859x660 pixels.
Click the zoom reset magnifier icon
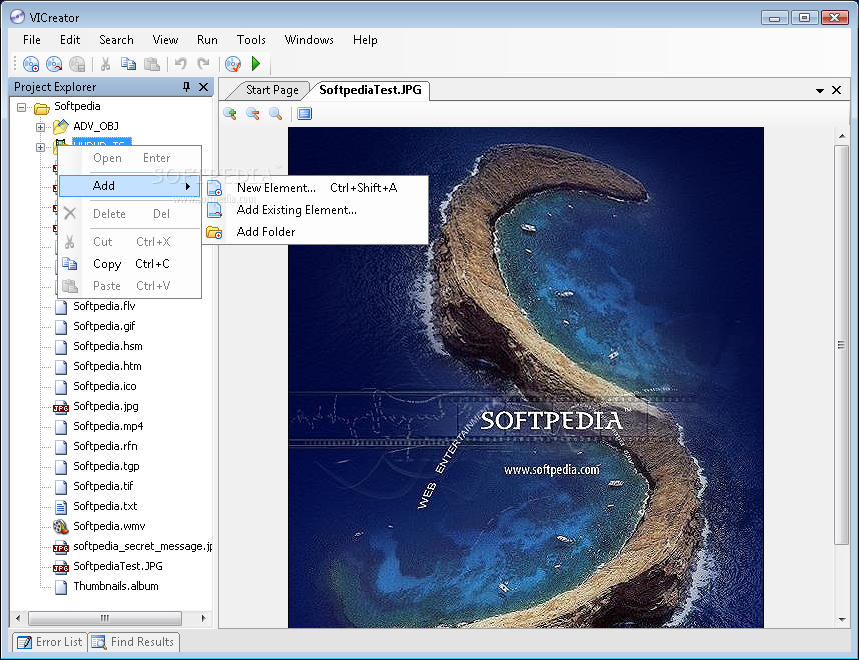point(276,113)
